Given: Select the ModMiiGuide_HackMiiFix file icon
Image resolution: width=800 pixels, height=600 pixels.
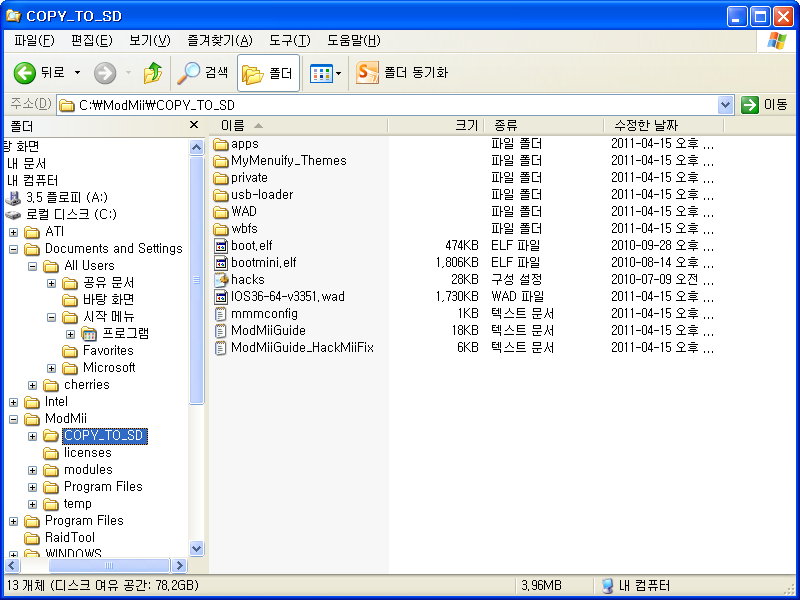Looking at the screenshot, I should click(x=220, y=347).
